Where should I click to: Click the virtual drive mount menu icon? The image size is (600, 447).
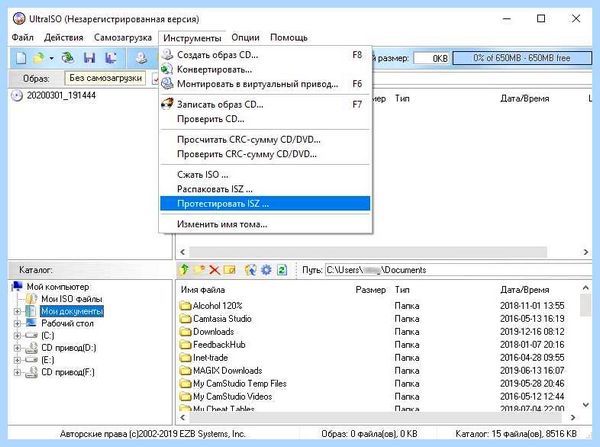click(167, 83)
